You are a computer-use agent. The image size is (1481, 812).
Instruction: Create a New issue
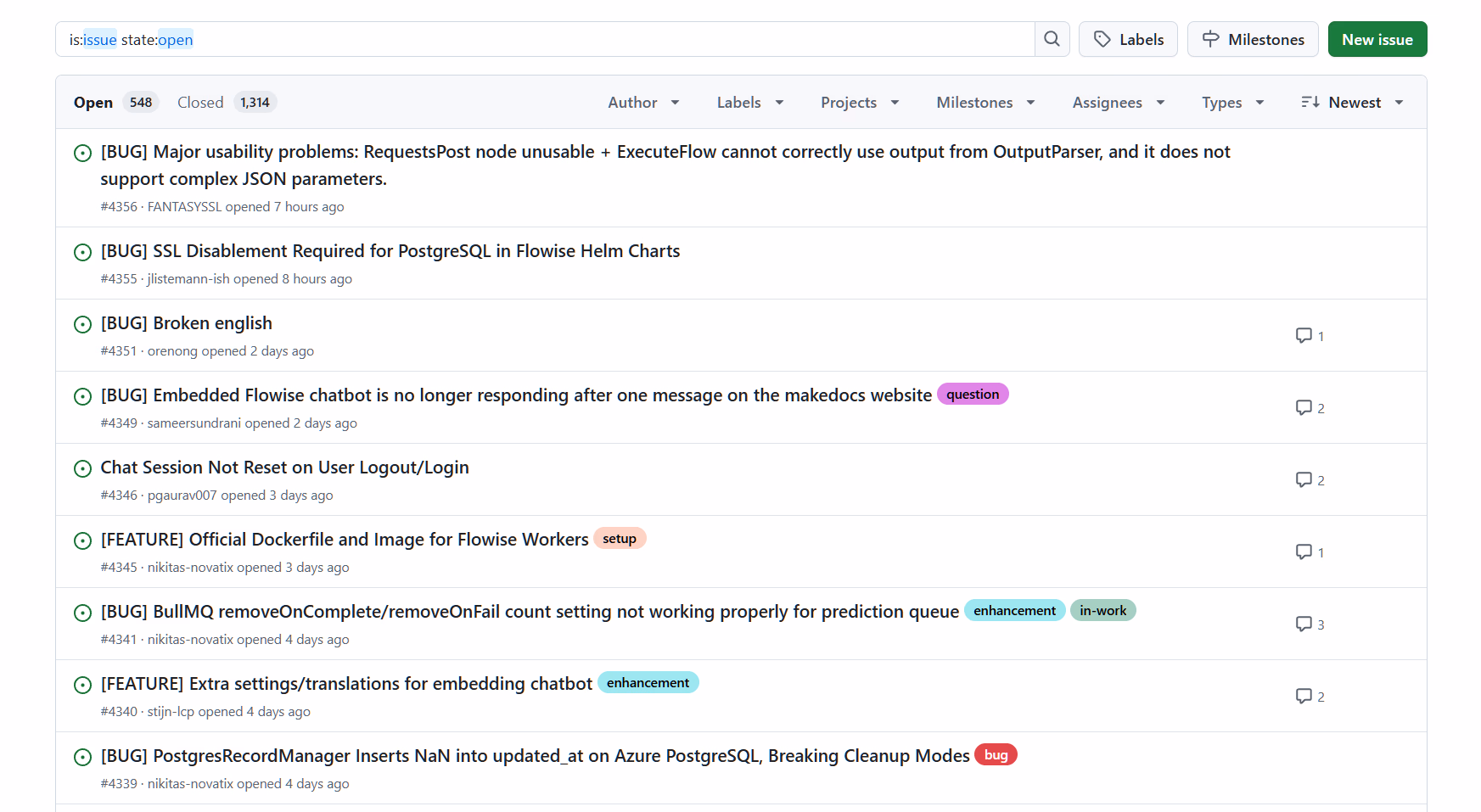coord(1377,40)
